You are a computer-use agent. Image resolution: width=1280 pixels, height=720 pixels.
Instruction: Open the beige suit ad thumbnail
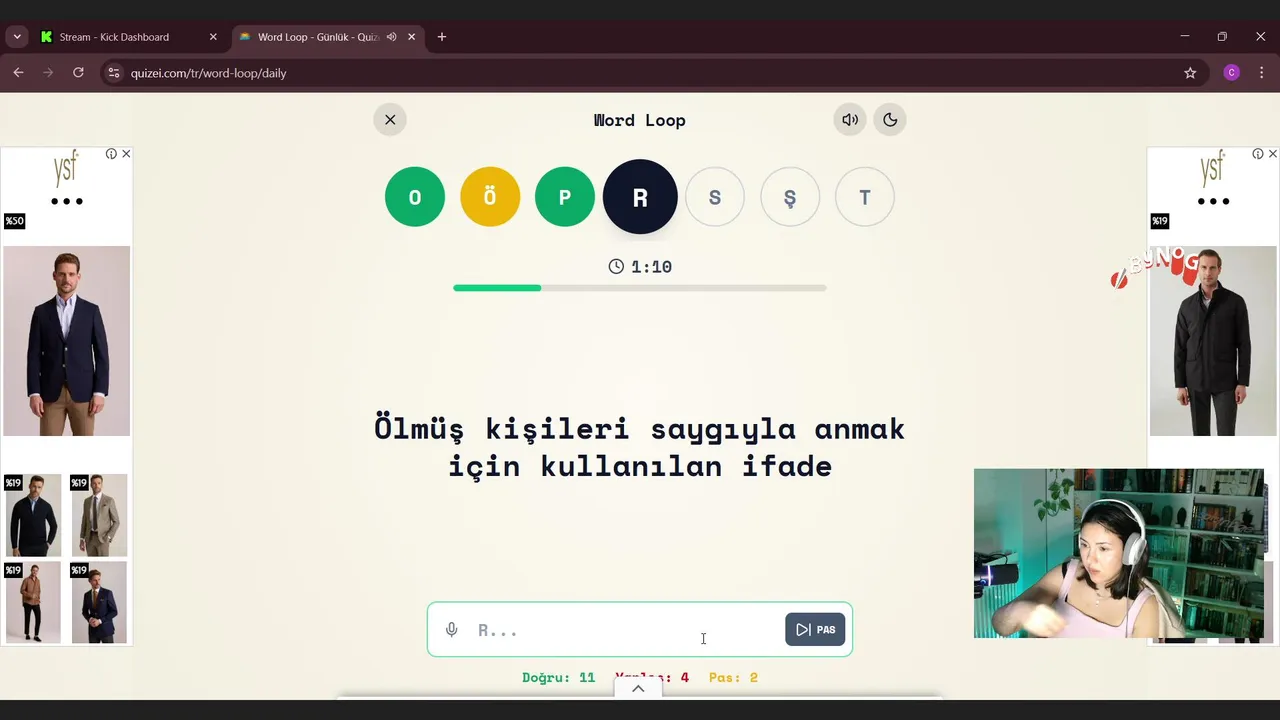(99, 515)
